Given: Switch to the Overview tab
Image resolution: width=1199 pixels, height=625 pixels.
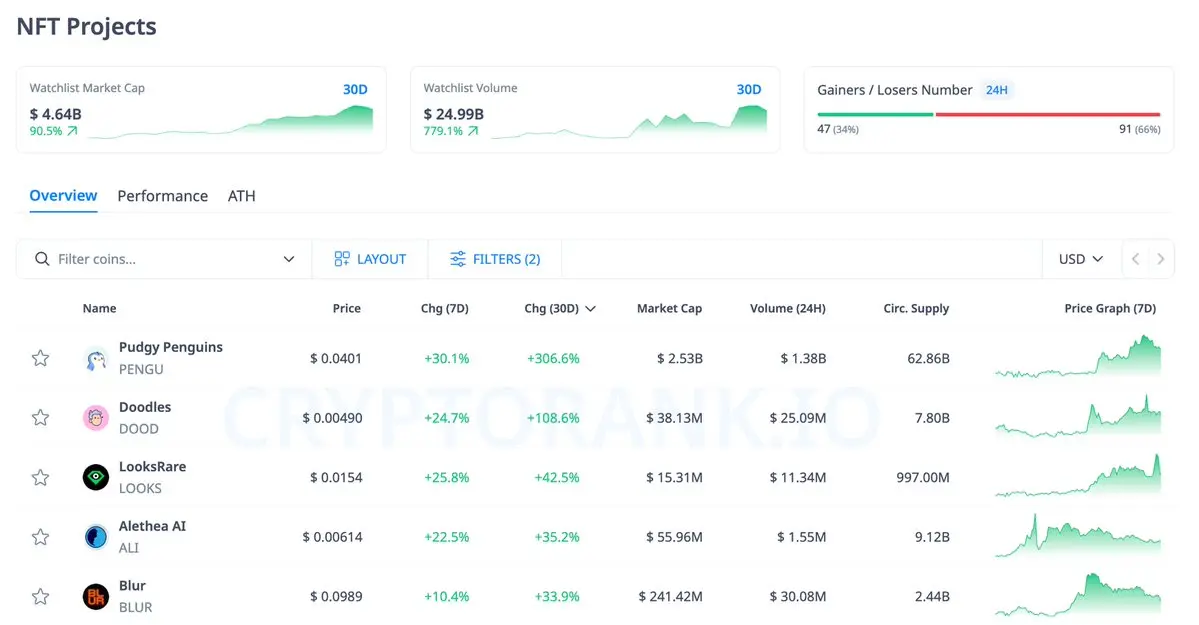Looking at the screenshot, I should (63, 196).
